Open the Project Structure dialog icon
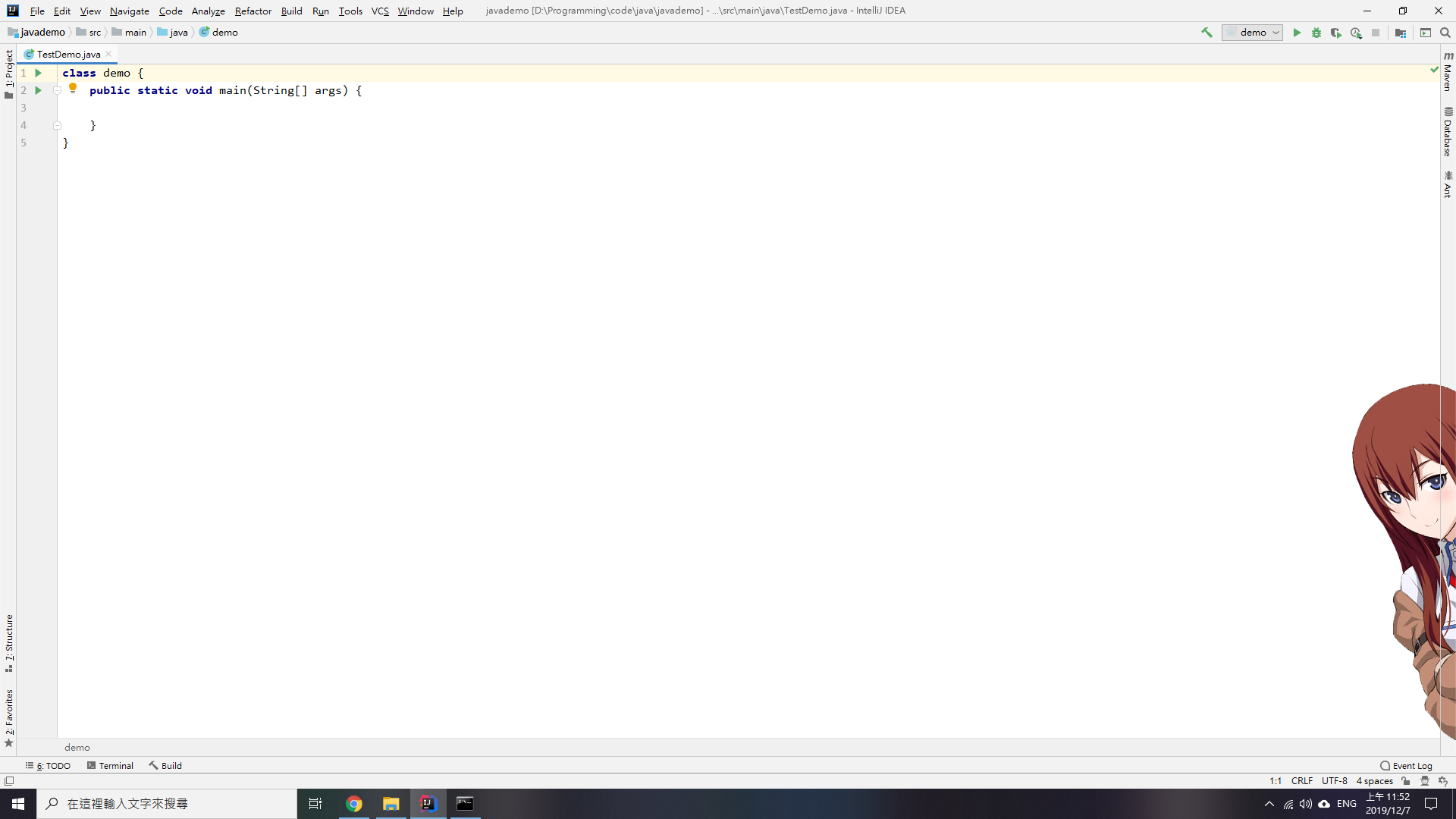Viewport: 1456px width, 819px height. tap(1401, 33)
